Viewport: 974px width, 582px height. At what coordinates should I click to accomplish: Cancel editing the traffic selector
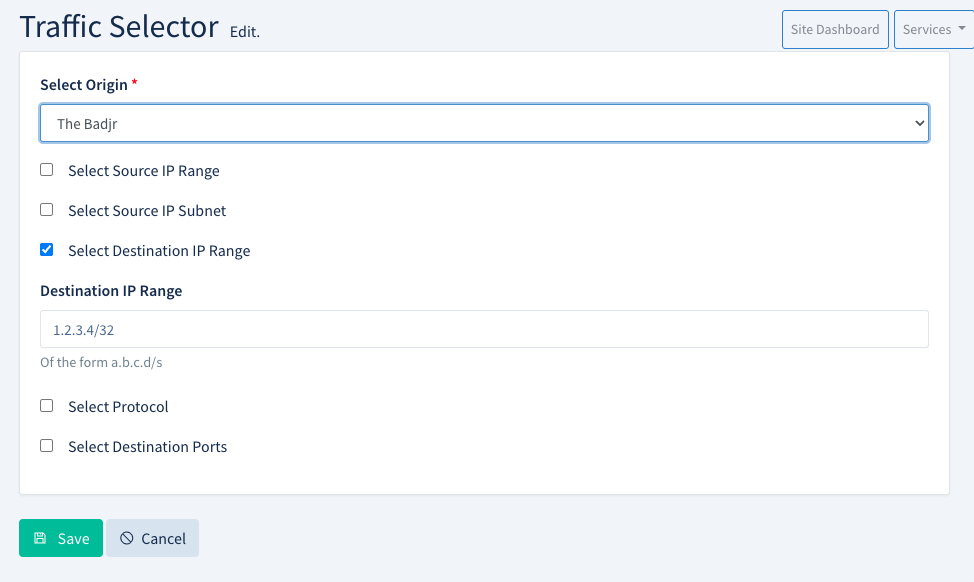pos(153,538)
